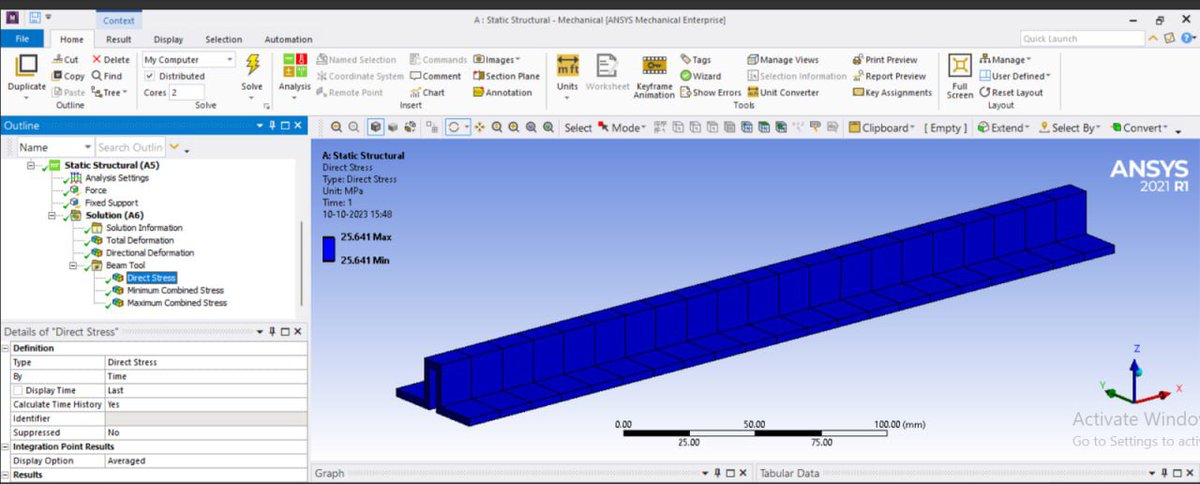Collapse the Static Structural (A5) node
This screenshot has height=484, width=1200.
point(29,165)
